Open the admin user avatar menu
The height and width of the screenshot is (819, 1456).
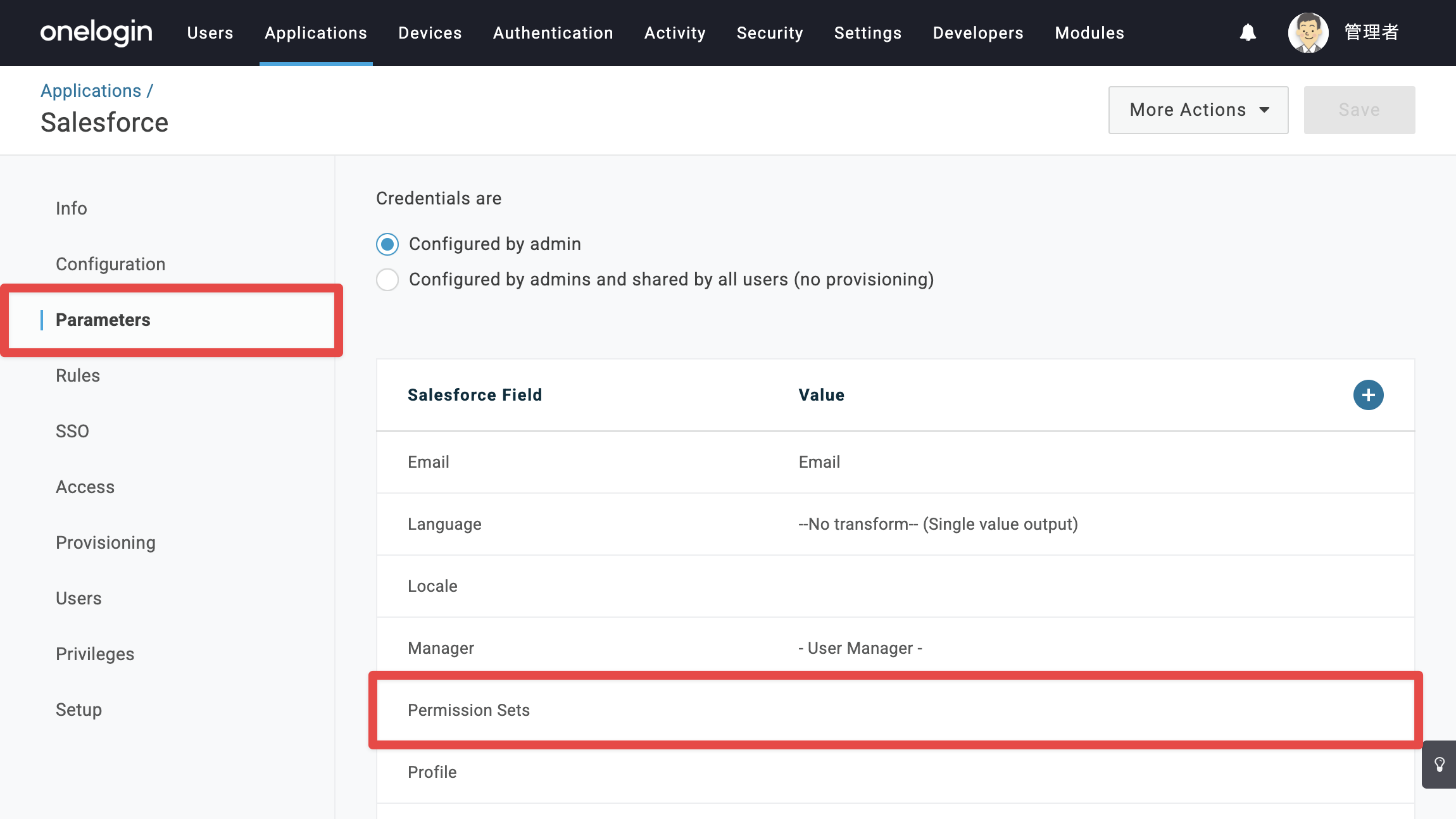(x=1308, y=32)
